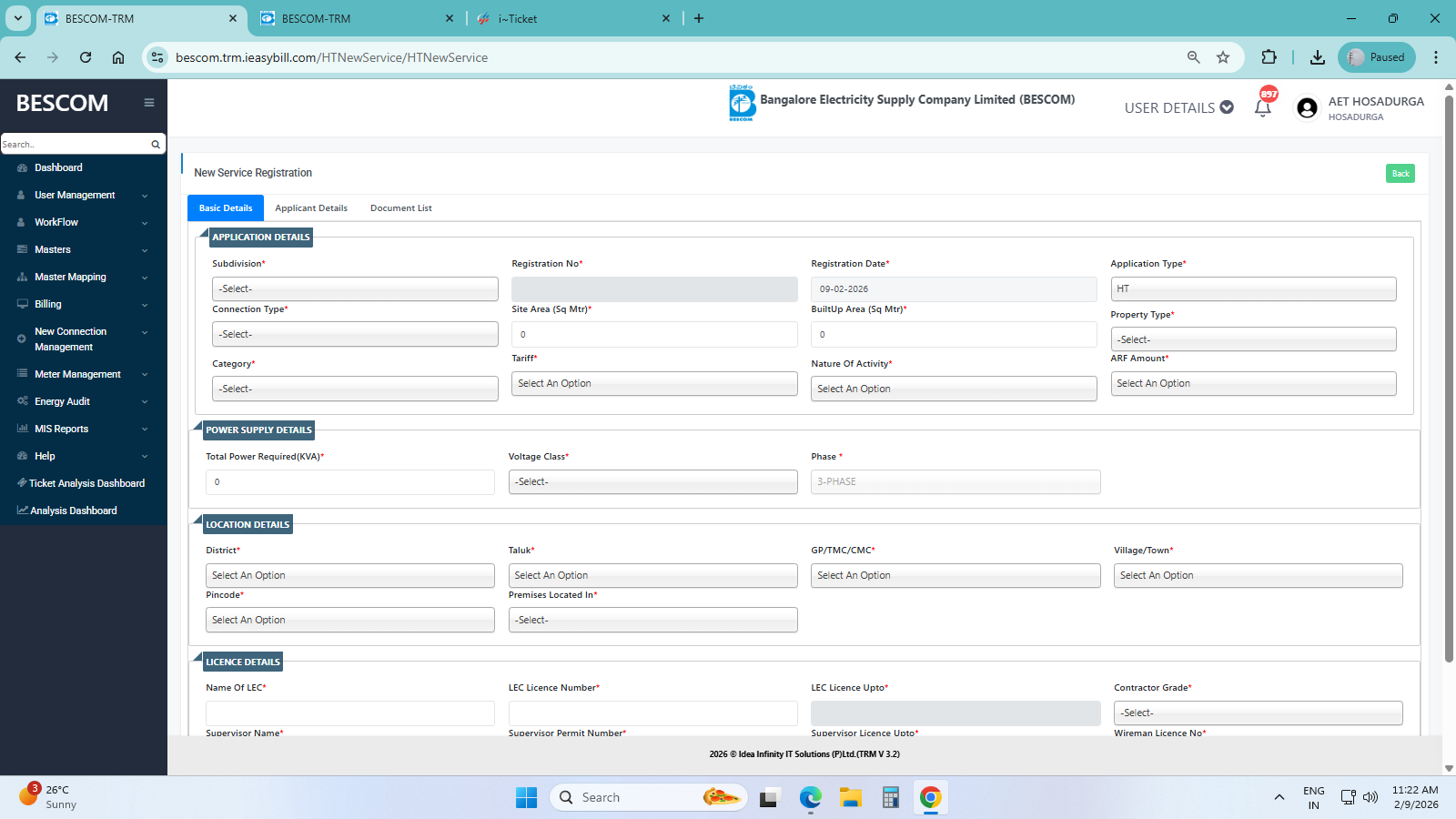Switch to the Applicant Details tab

click(311, 208)
